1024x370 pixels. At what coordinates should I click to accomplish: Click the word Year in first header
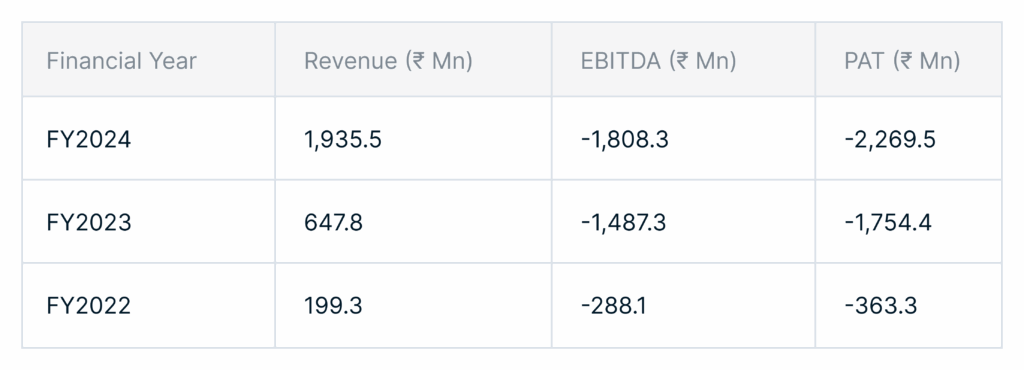173,61
